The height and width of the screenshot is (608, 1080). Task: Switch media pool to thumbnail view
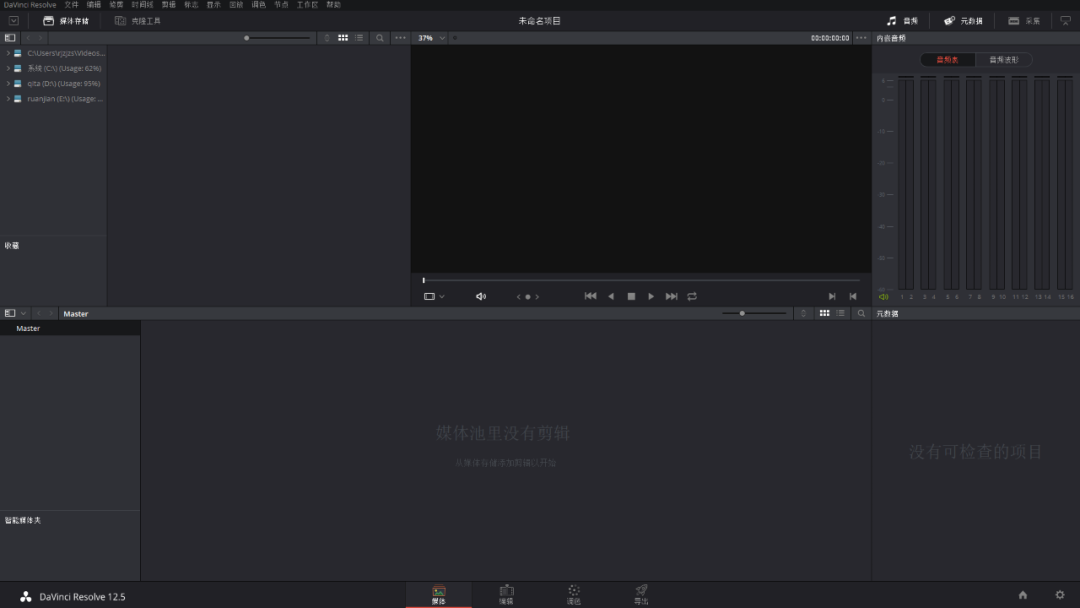pyautogui.click(x=824, y=313)
